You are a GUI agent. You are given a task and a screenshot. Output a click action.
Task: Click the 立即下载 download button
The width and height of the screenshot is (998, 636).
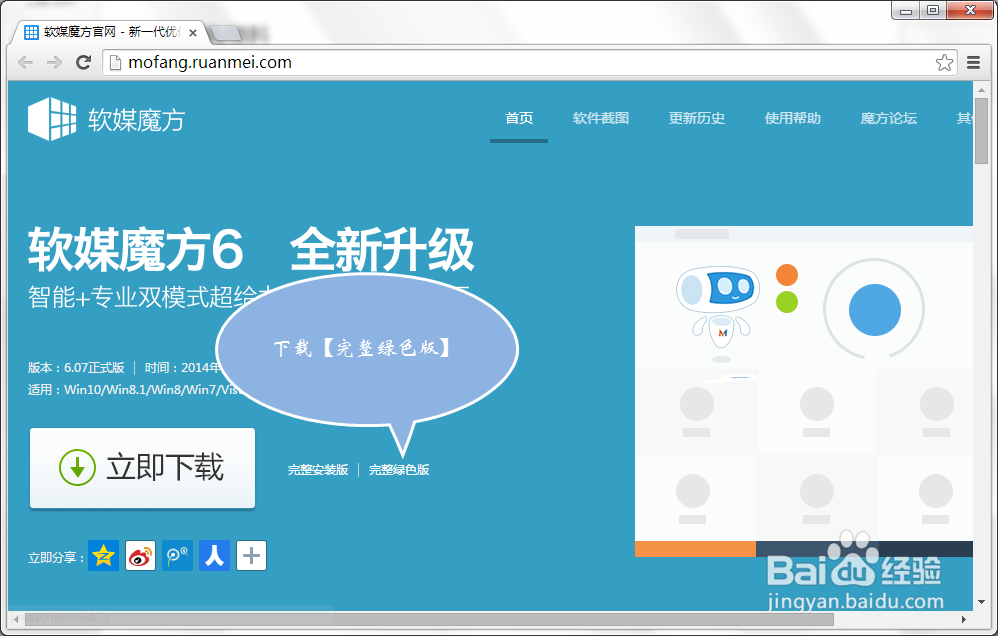coord(143,468)
